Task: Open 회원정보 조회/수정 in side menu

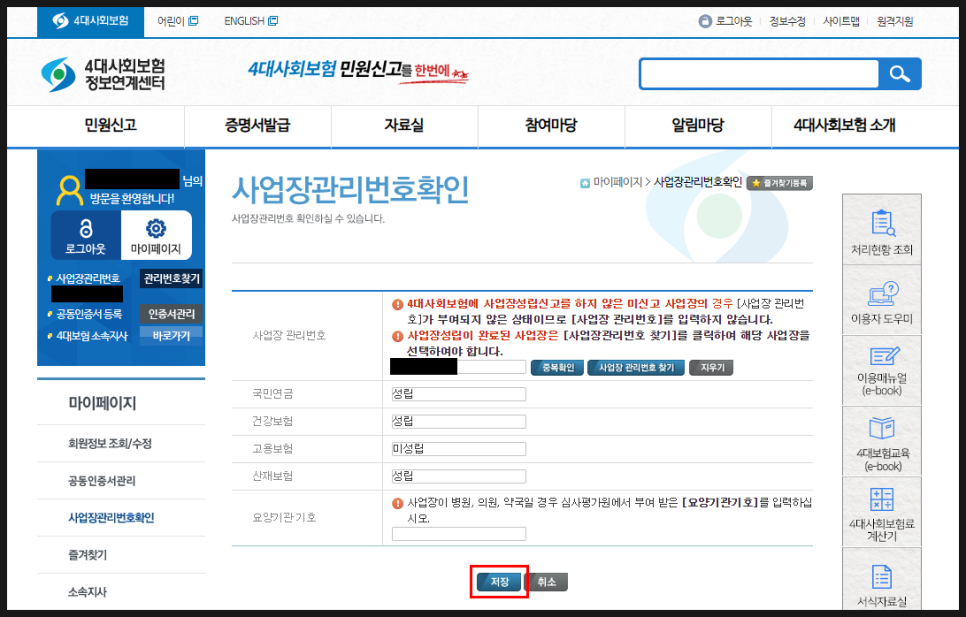Action: (x=110, y=443)
